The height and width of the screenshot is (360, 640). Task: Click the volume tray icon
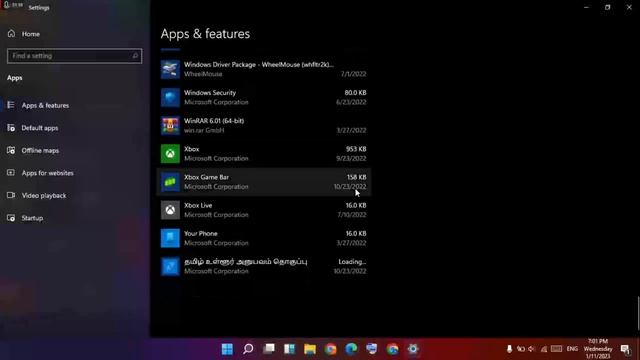(531, 349)
